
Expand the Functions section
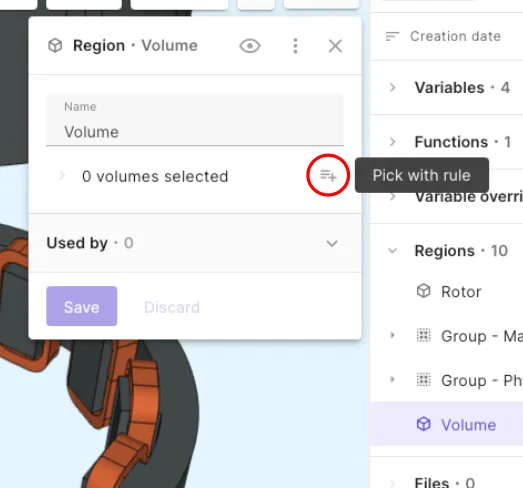[x=393, y=142]
